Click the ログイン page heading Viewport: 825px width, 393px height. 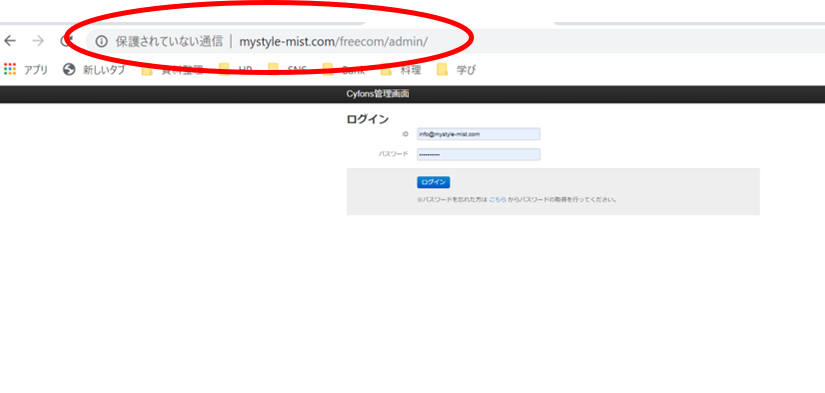pyautogui.click(x=367, y=119)
